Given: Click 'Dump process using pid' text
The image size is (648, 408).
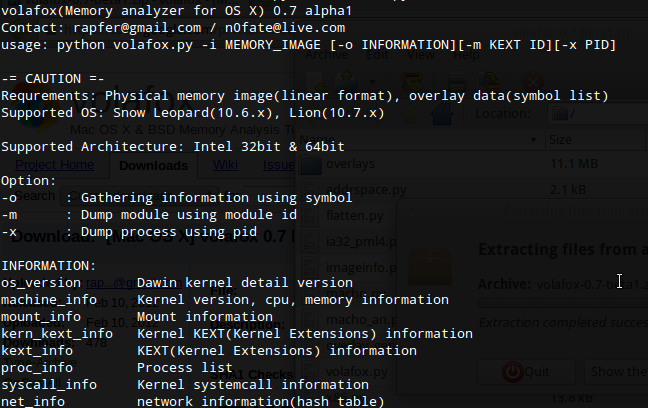Looking at the screenshot, I should coord(169,232).
